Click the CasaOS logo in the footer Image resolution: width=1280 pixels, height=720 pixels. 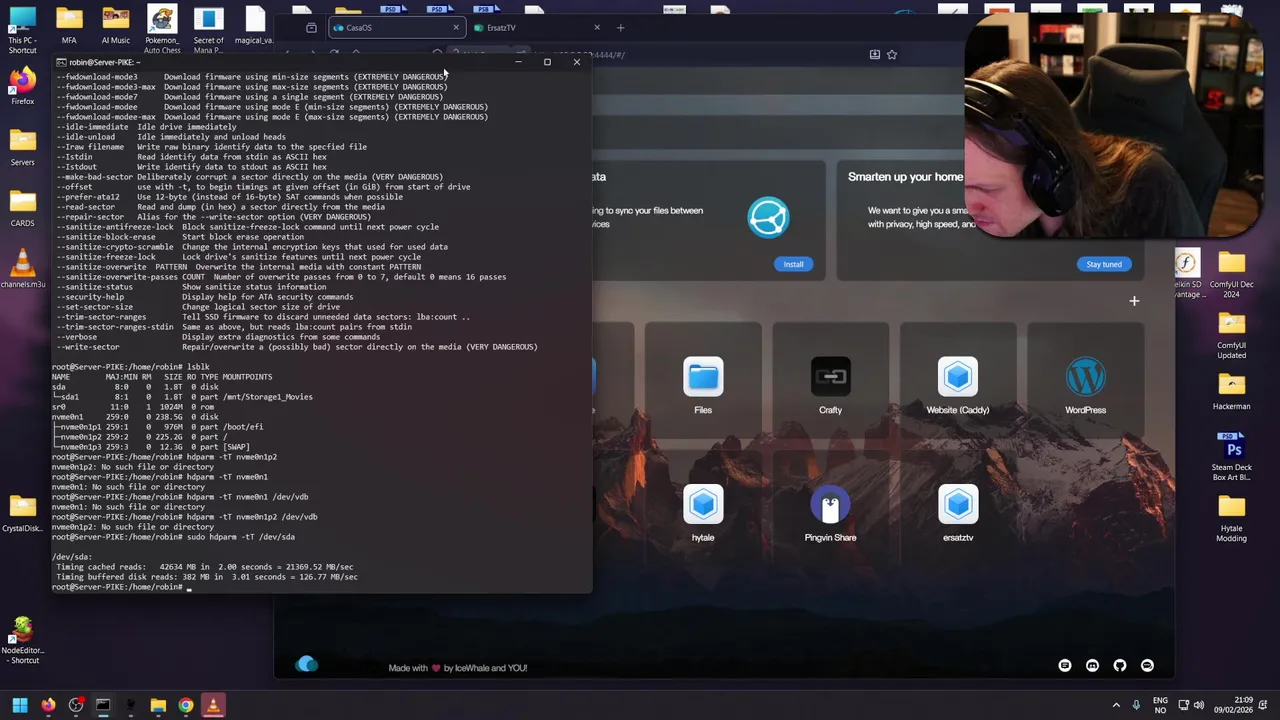point(307,664)
